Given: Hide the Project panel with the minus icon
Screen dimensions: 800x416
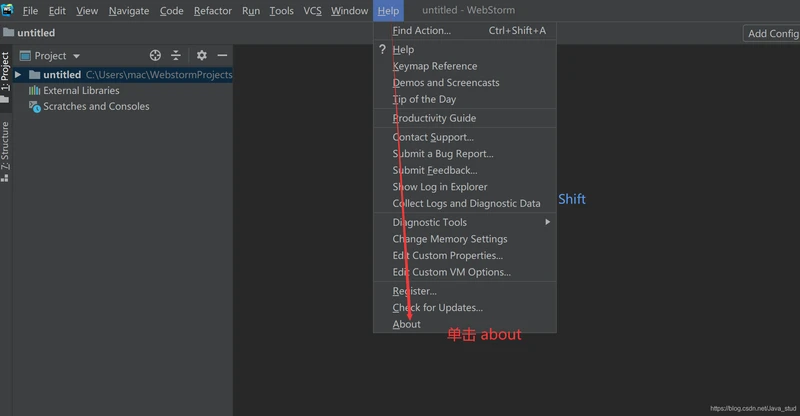Looking at the screenshot, I should coord(222,56).
